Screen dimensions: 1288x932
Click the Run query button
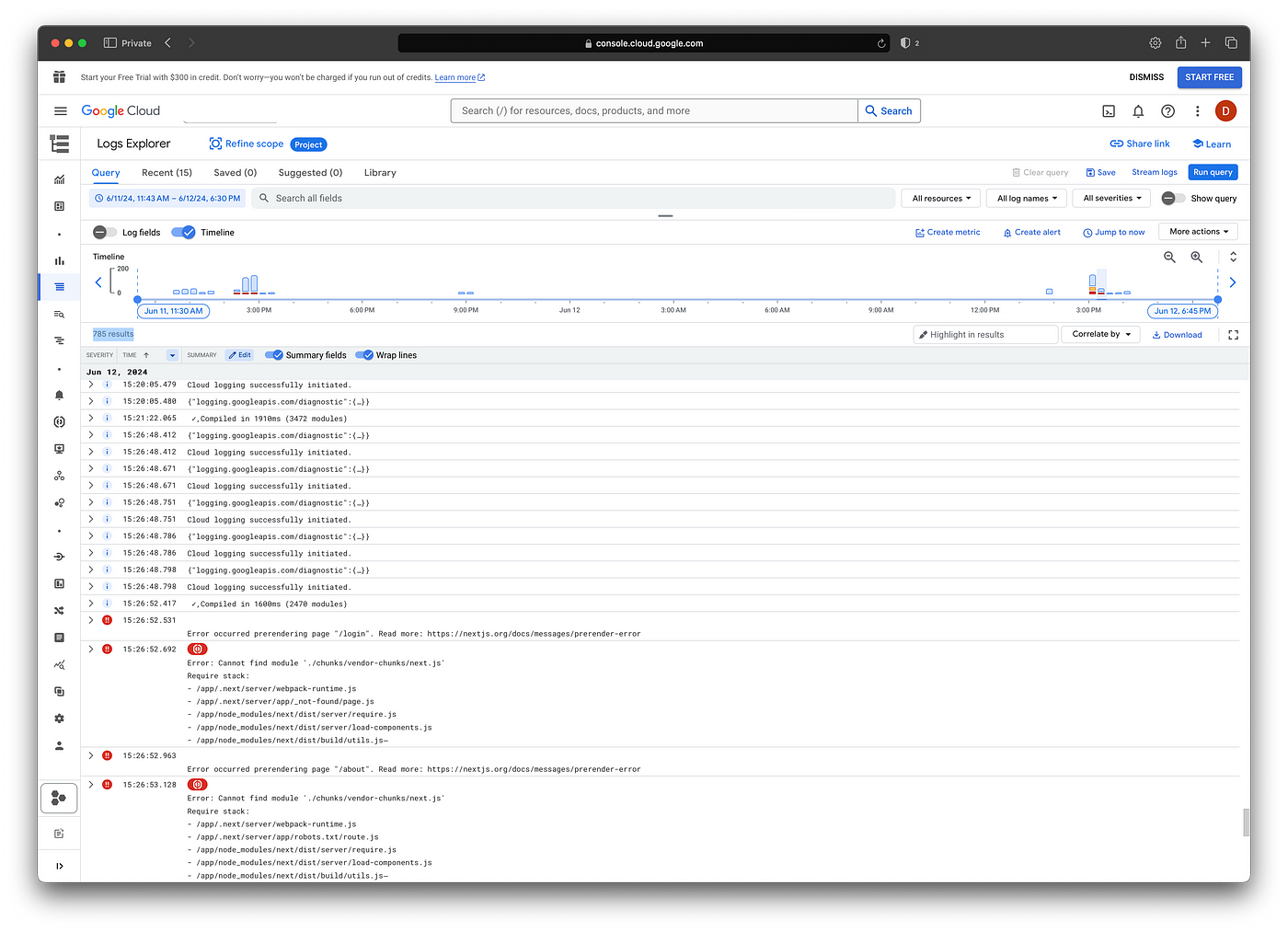pyautogui.click(x=1213, y=172)
